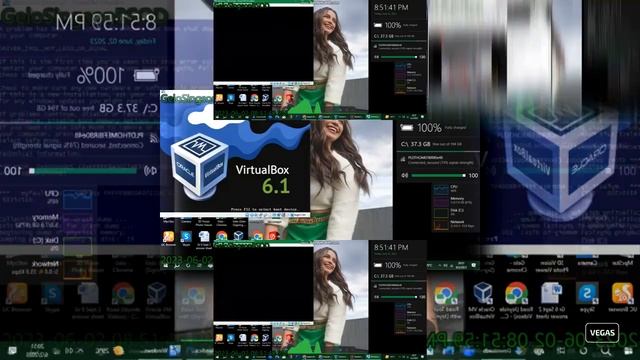The width and height of the screenshot is (640, 360).
Task: Click mirrored Search magnifier on bottom-right taskbar
Action: (606, 351)
